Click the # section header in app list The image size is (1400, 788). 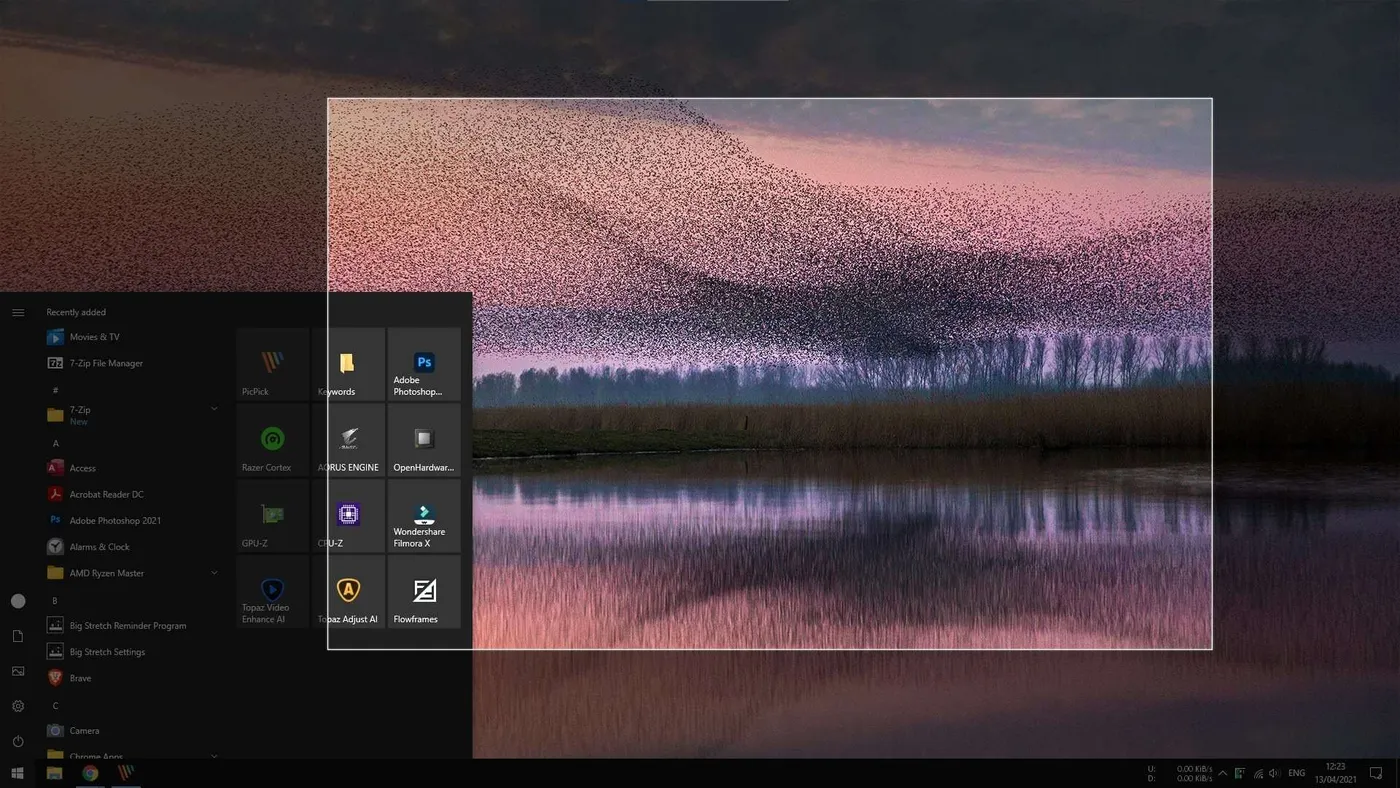56,390
